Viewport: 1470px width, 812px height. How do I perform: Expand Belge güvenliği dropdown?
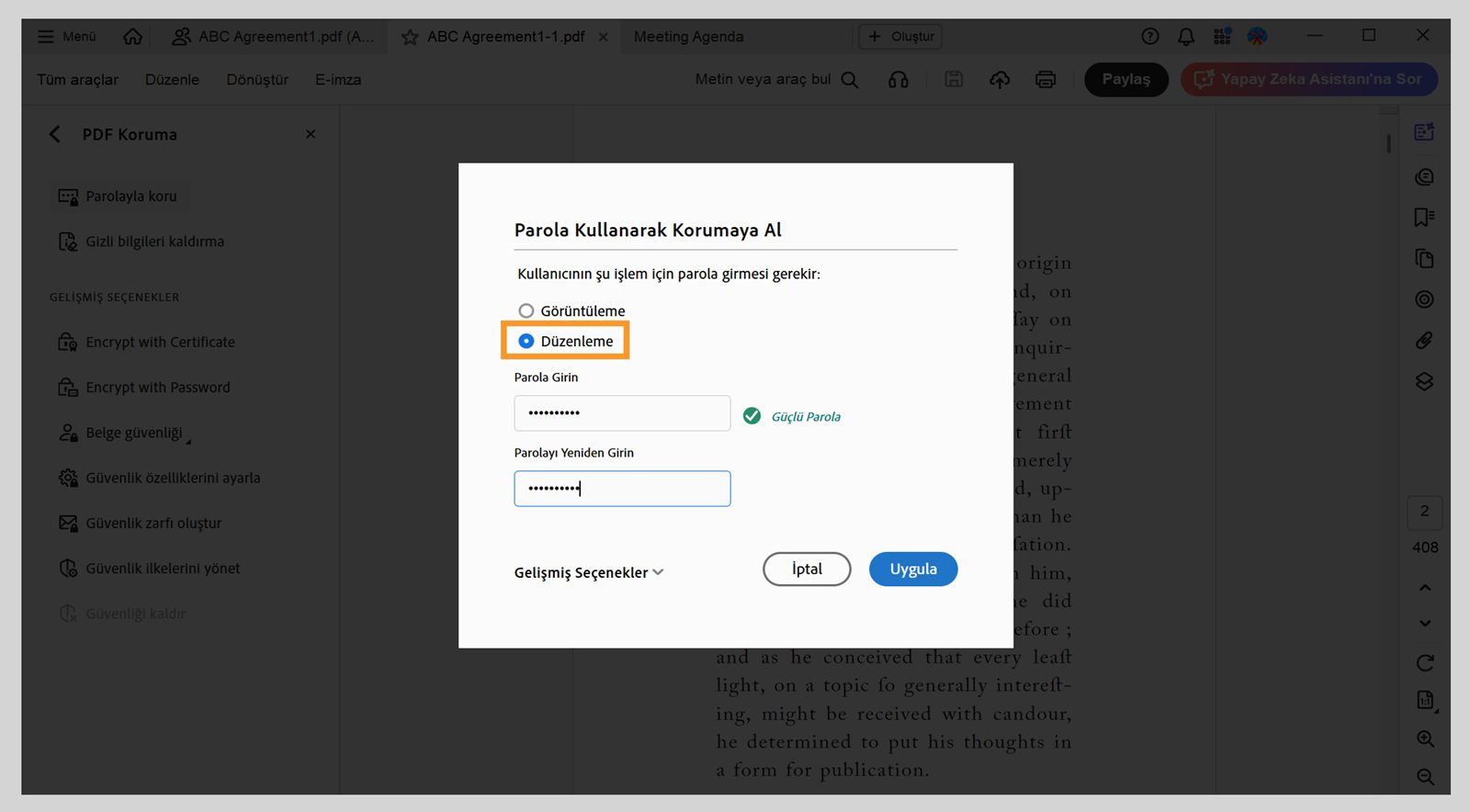pos(125,433)
